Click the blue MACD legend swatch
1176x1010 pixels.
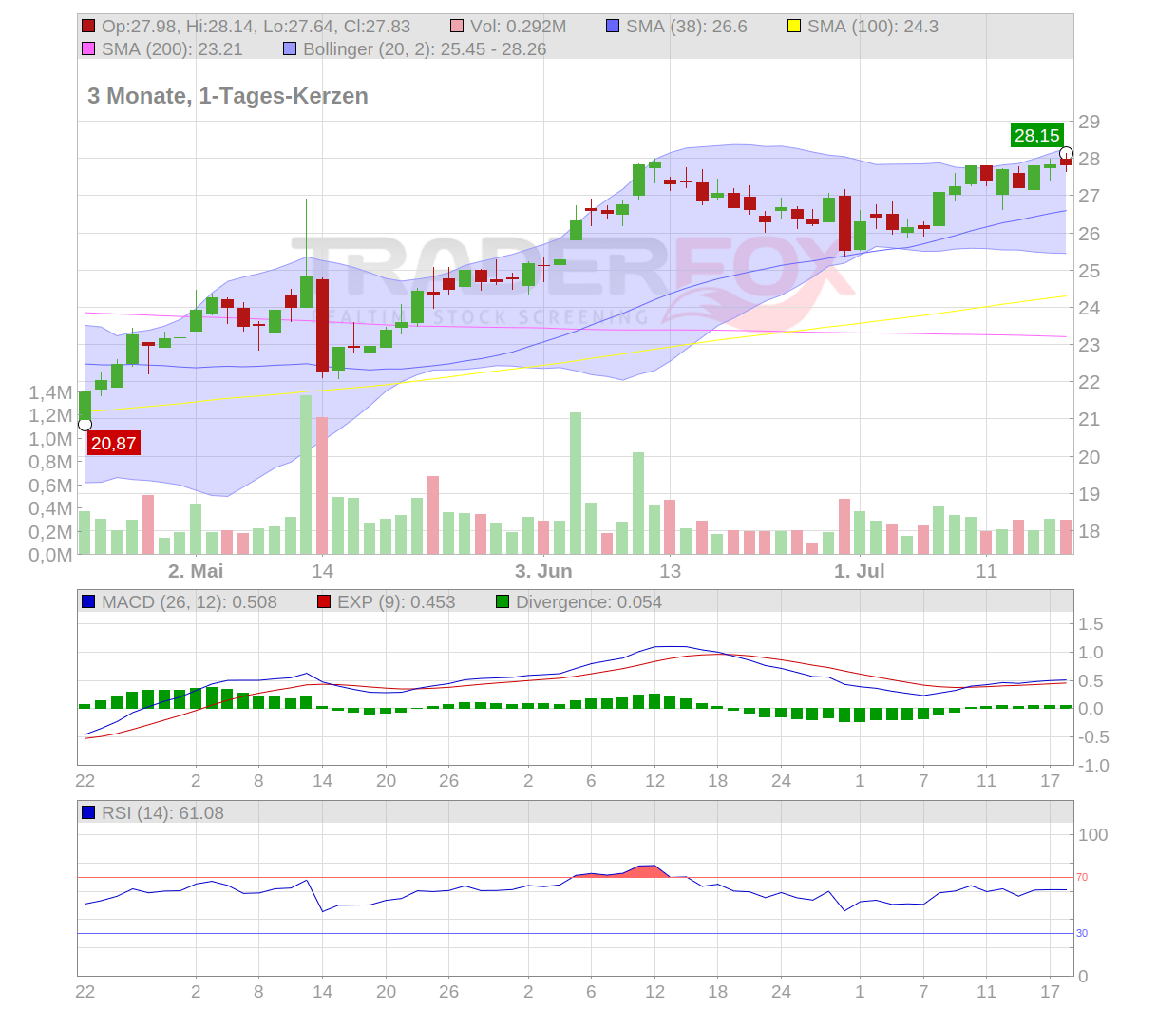click(88, 602)
